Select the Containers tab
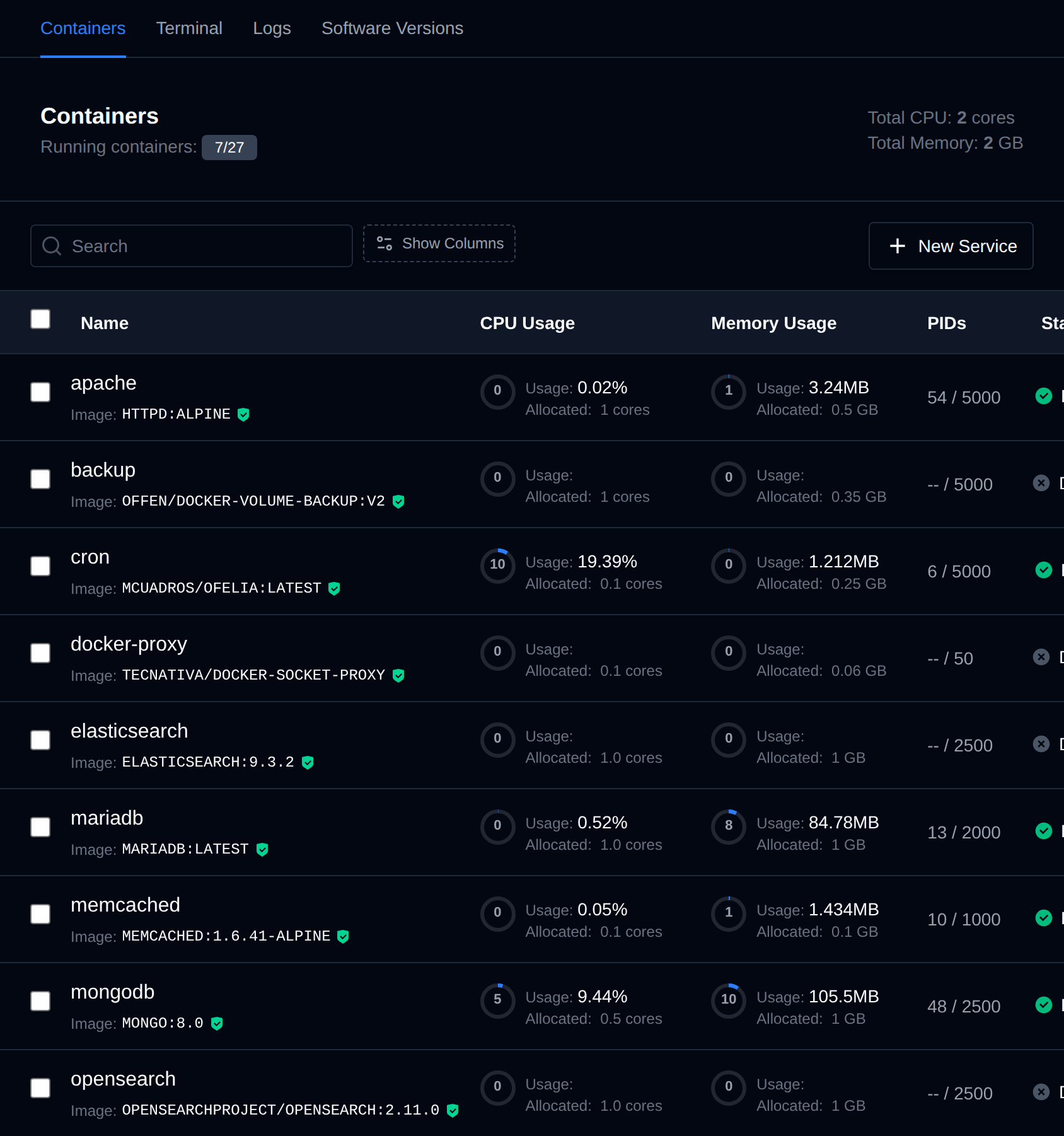The image size is (1064, 1136). click(83, 28)
